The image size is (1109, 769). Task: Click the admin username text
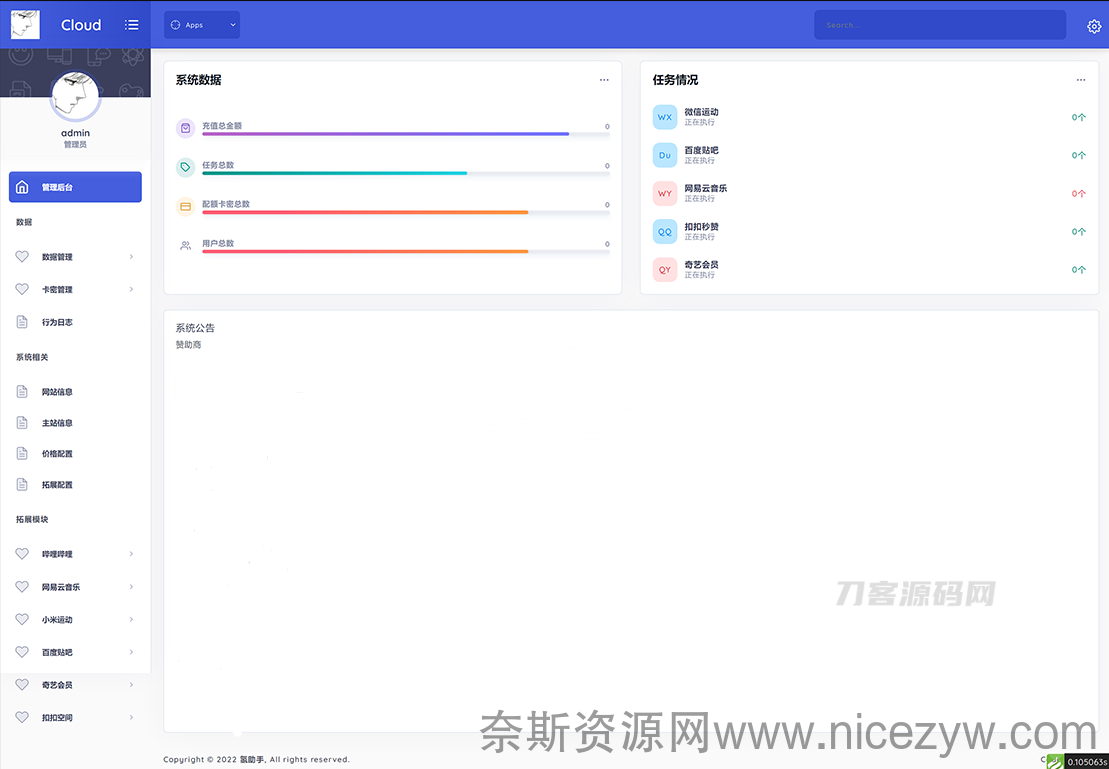pyautogui.click(x=75, y=133)
